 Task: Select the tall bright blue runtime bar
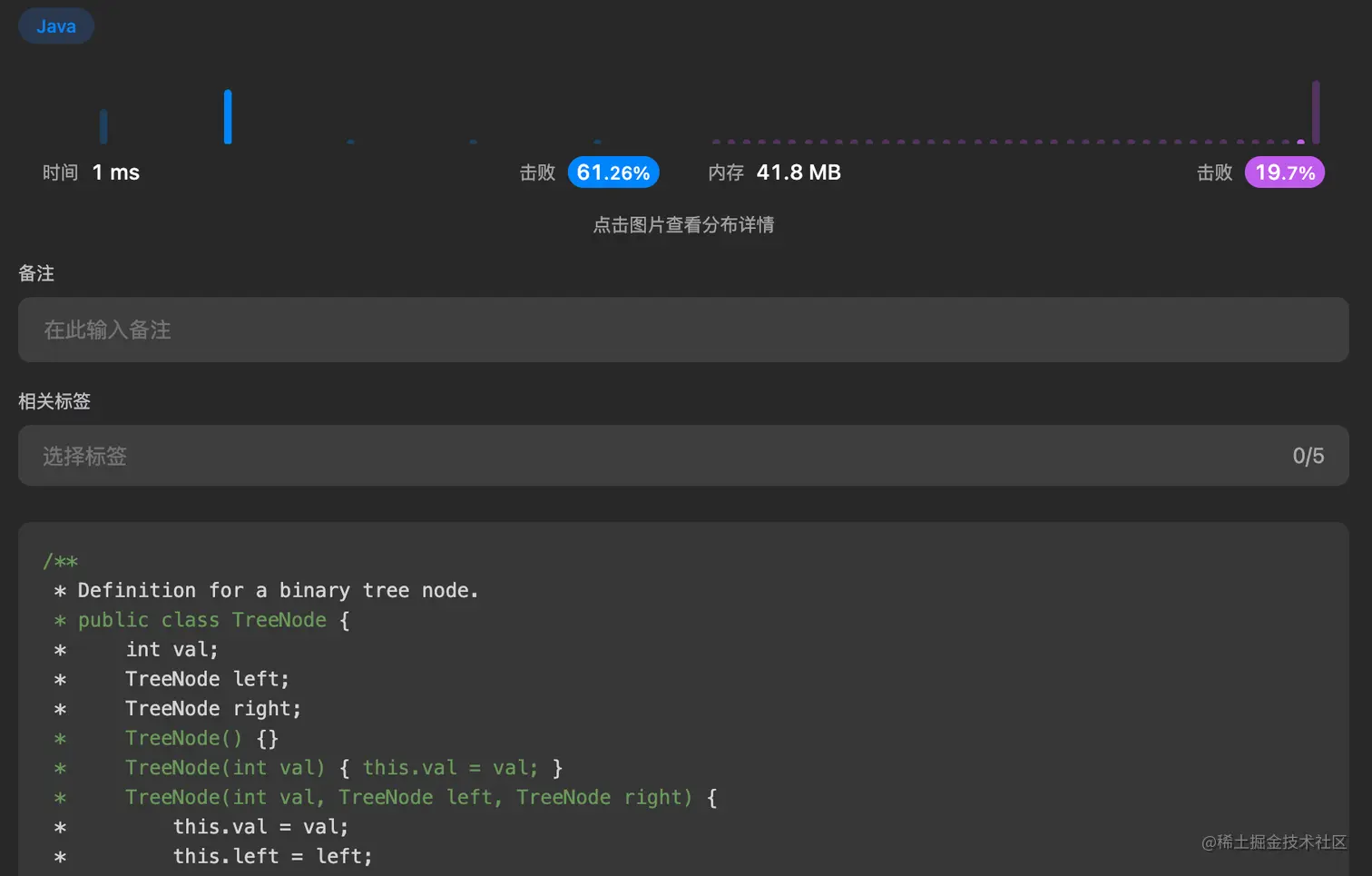coord(228,116)
